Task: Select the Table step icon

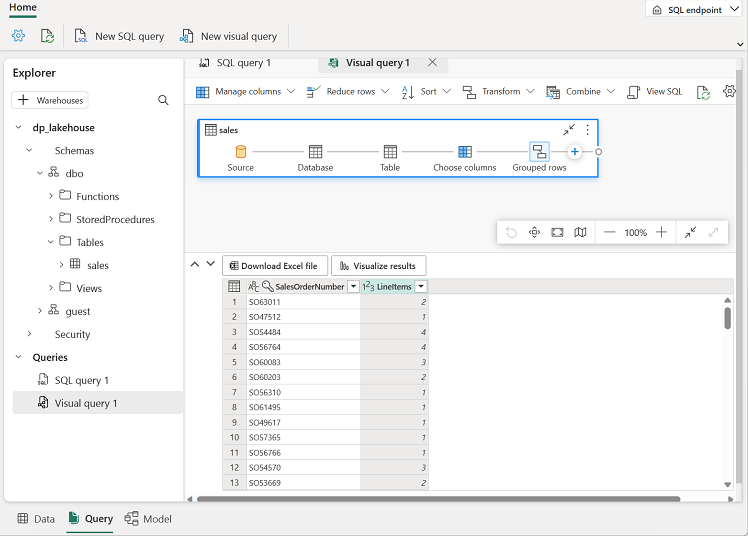Action: pyautogui.click(x=390, y=152)
